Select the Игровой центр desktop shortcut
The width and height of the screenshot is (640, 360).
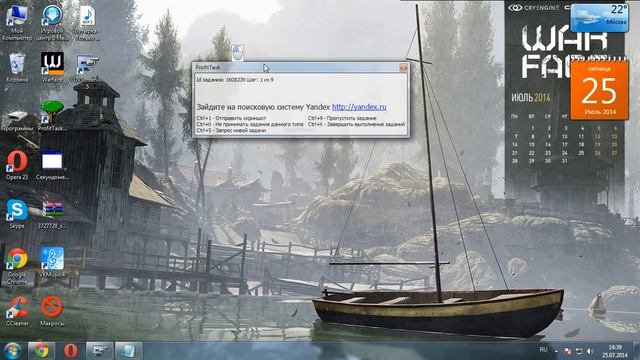[x=52, y=22]
